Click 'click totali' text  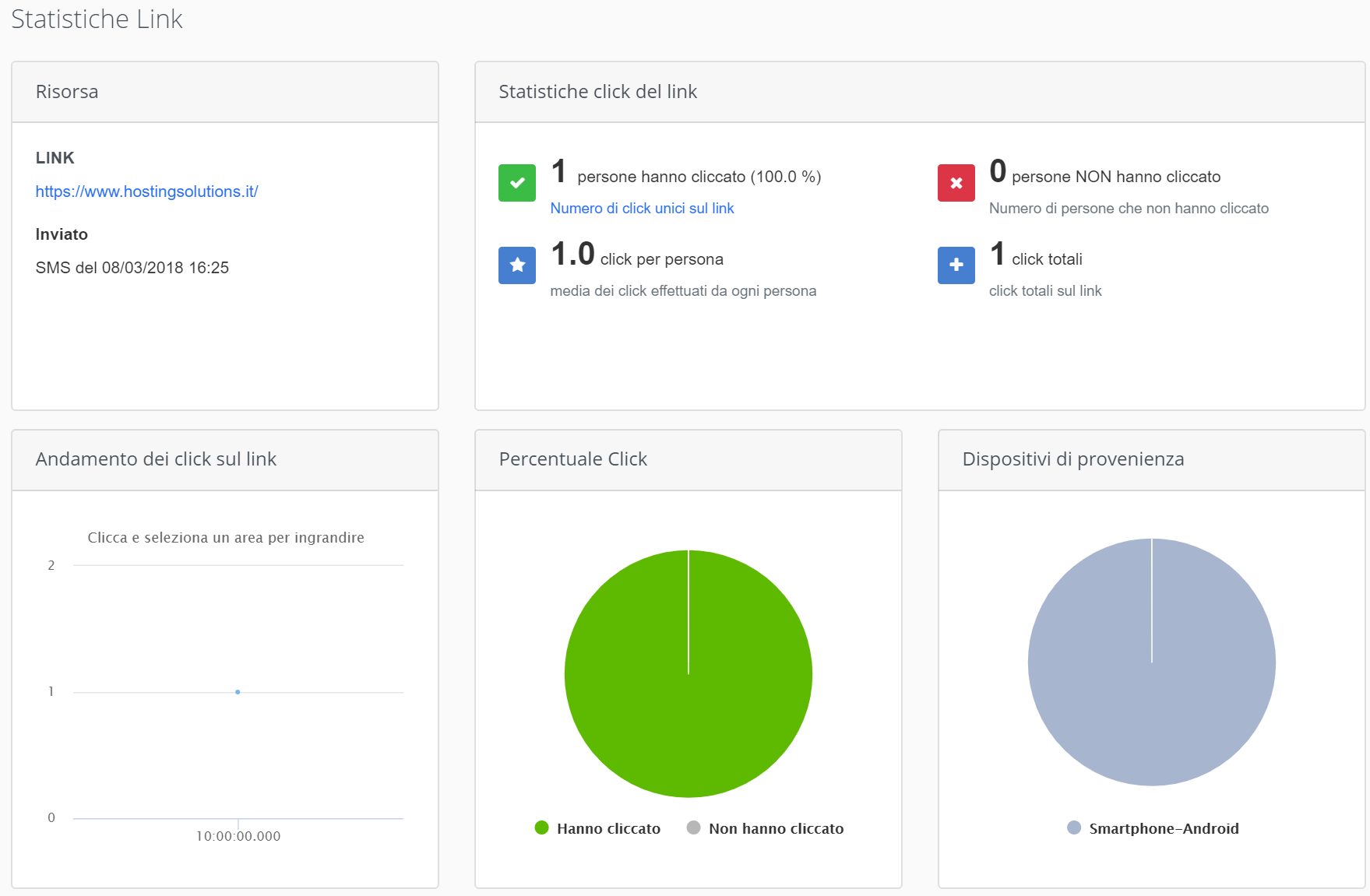(1047, 259)
